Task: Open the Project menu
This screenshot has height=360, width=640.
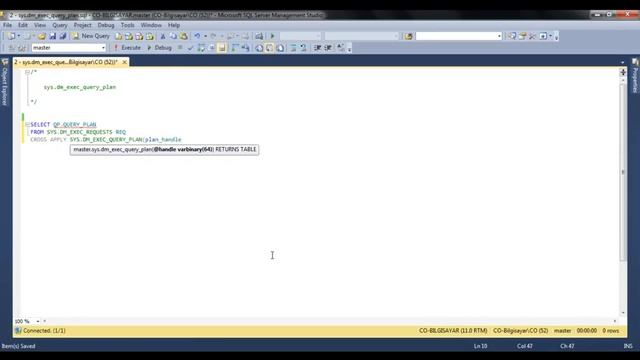Action: click(82, 25)
